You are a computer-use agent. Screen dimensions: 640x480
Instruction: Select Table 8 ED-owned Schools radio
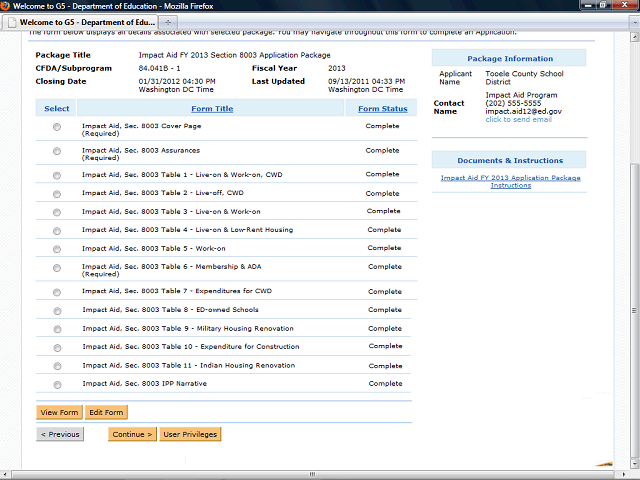58,311
